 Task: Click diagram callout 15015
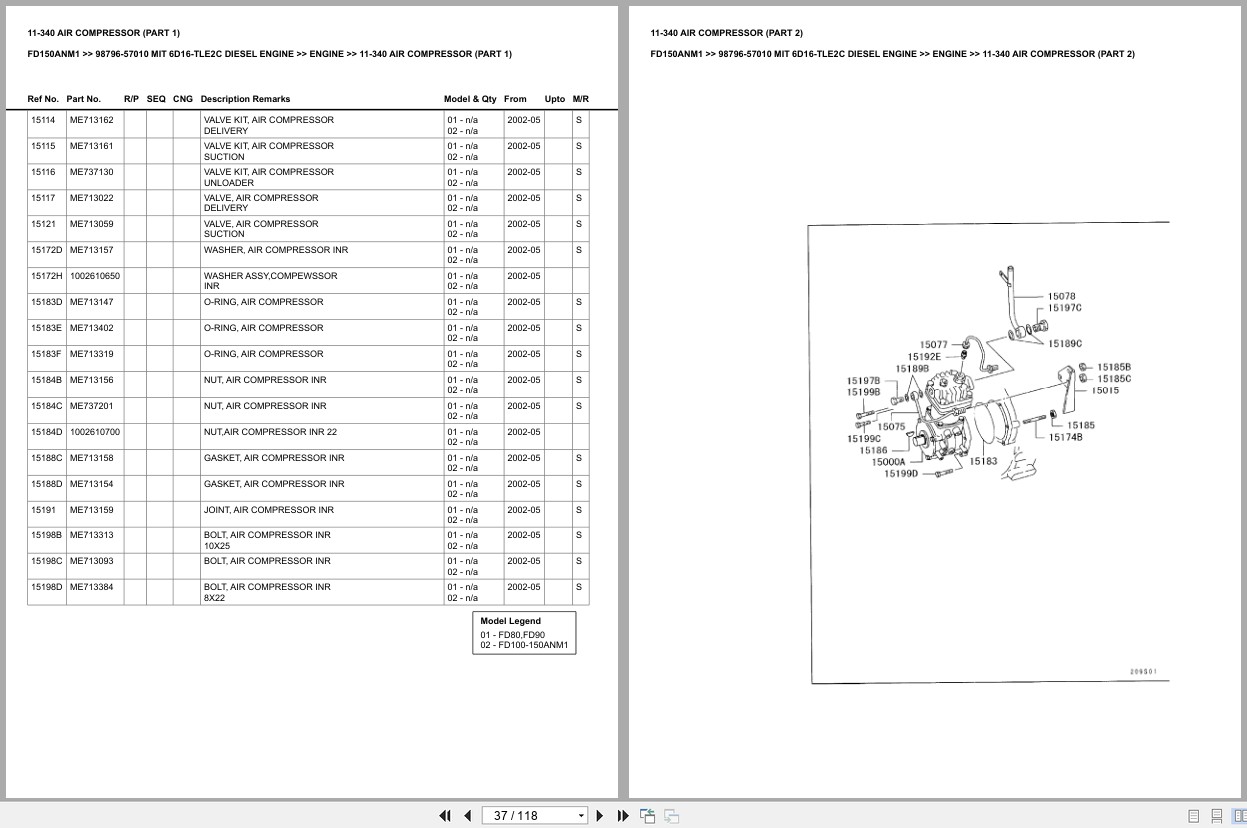(x=1105, y=390)
